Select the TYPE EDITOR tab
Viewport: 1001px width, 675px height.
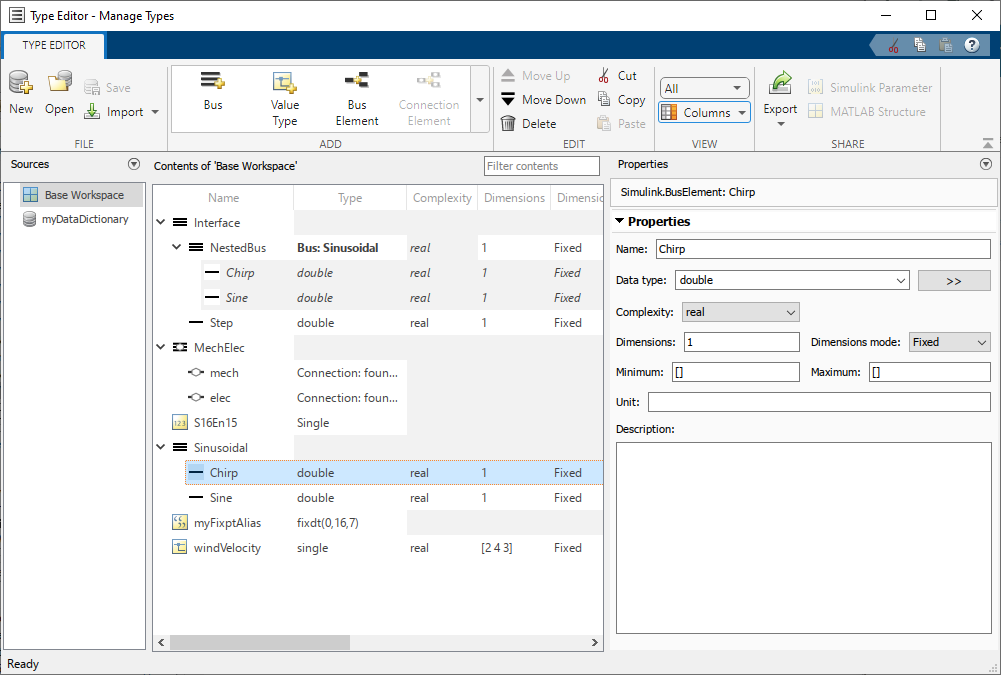[54, 45]
